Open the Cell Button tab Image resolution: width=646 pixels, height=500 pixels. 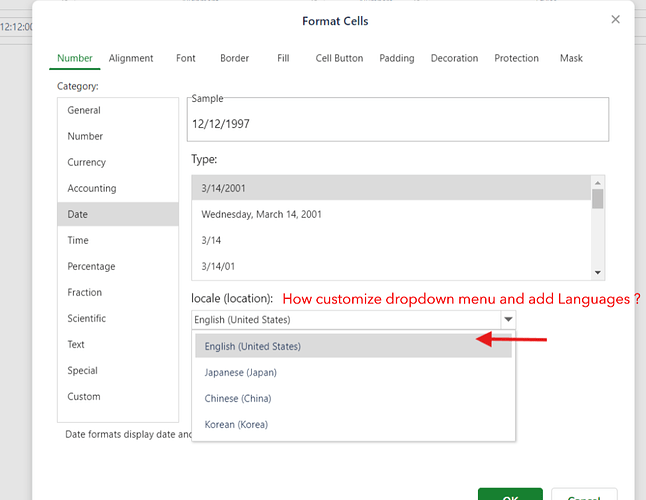click(339, 58)
